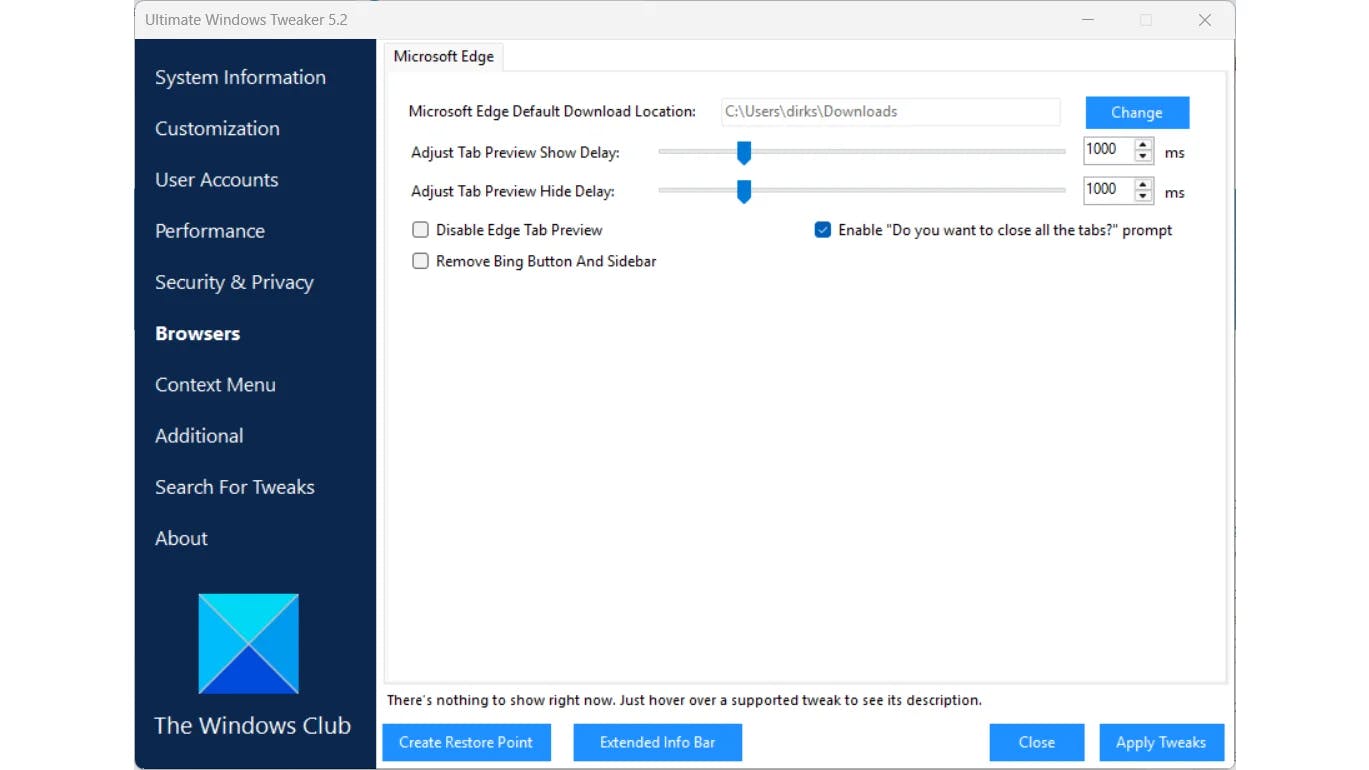Click the Show Delay milliseconds value field

click(x=1109, y=150)
